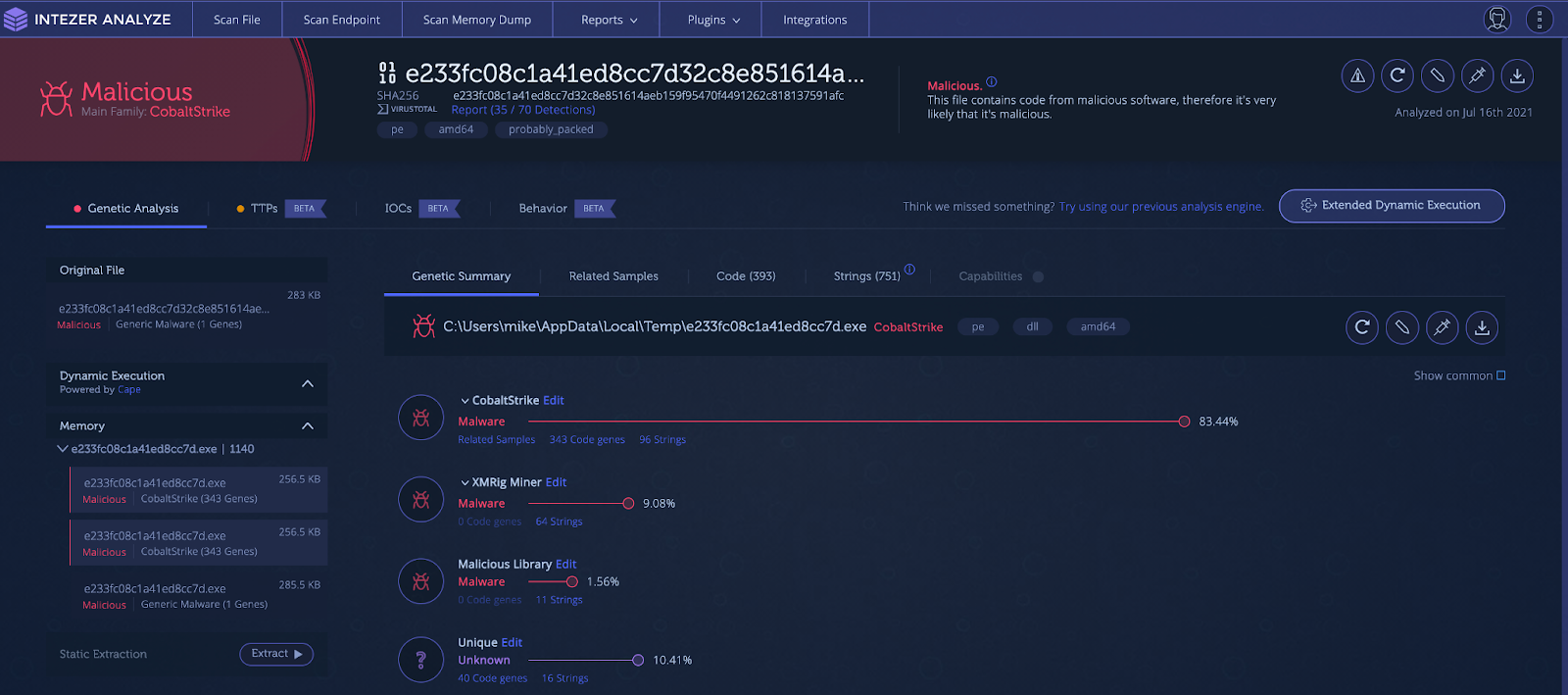Open the VirusTotal Report (35 / 70 Detections) link
The image size is (1568, 695).
point(522,110)
